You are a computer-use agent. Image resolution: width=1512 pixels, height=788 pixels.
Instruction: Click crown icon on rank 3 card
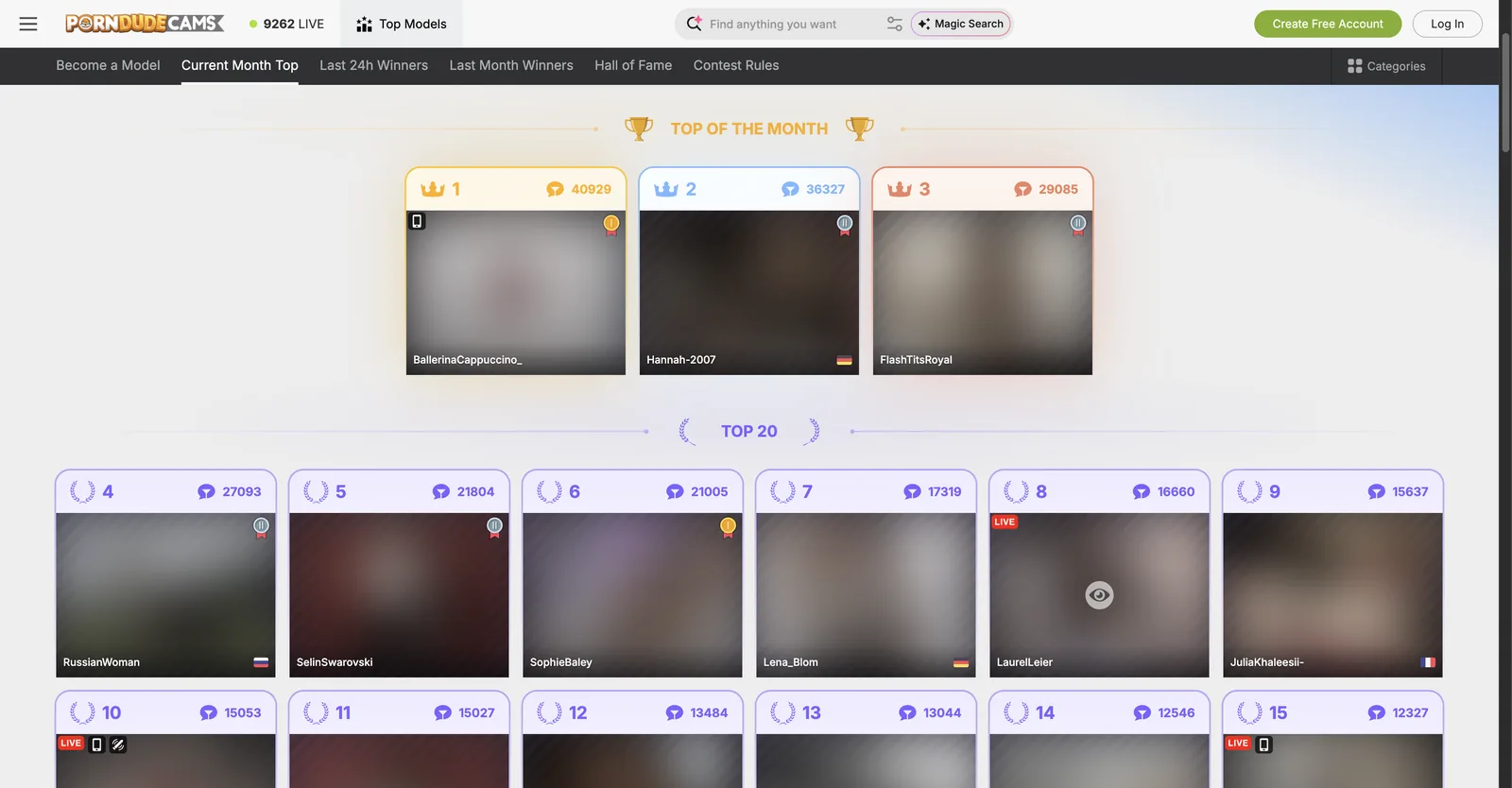900,189
